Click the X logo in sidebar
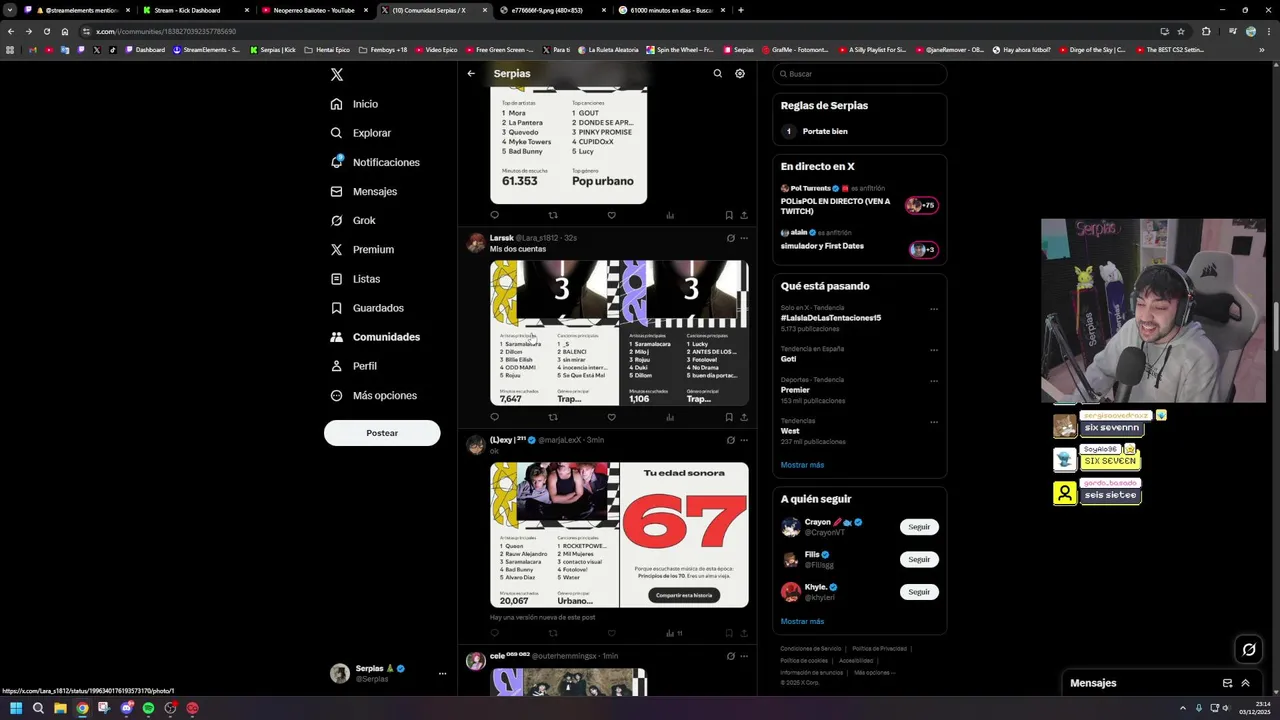Screen dimensions: 1280x720 coord(337,75)
